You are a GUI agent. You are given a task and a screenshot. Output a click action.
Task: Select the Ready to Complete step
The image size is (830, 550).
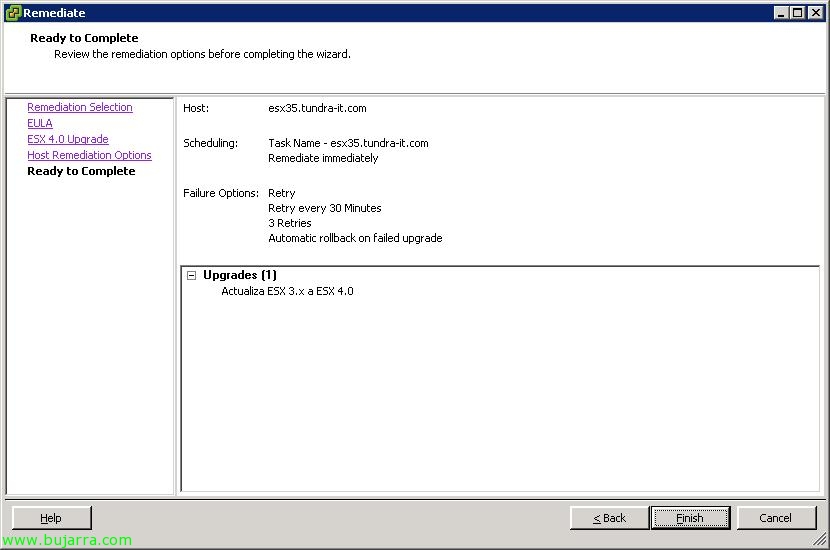pos(82,171)
